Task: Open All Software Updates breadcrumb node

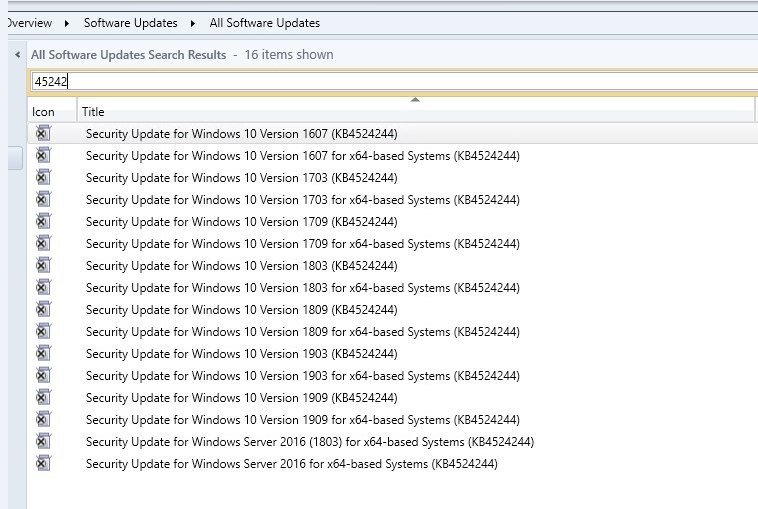Action: (x=264, y=23)
